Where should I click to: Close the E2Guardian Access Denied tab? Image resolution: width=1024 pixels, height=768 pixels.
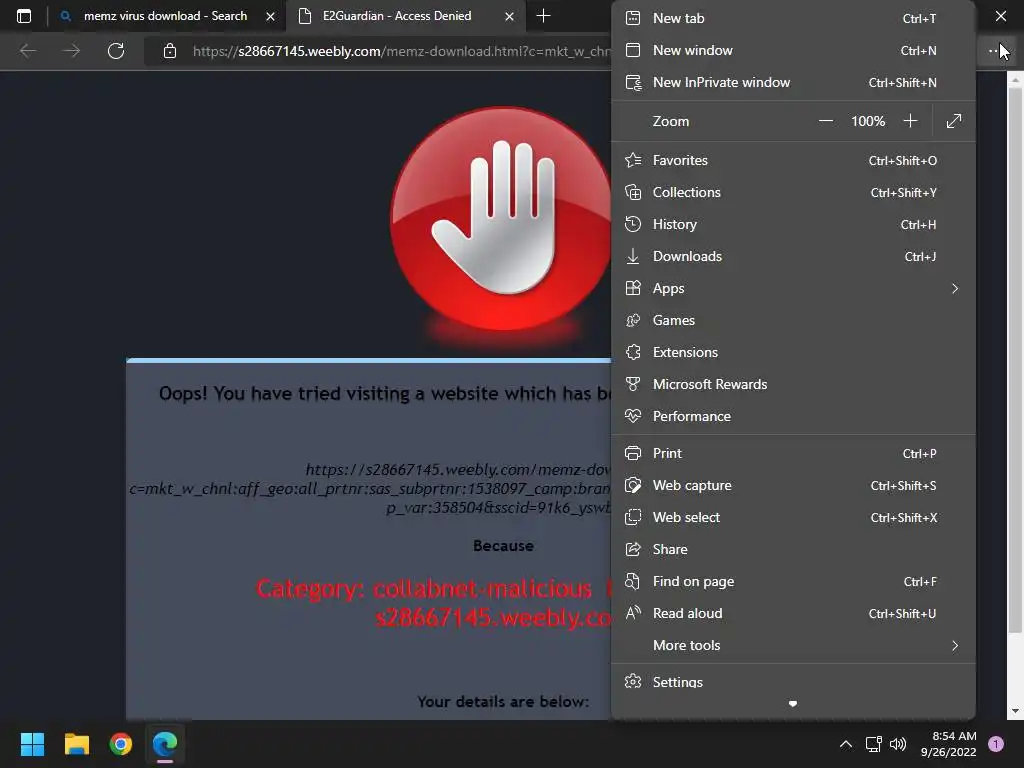tap(509, 16)
